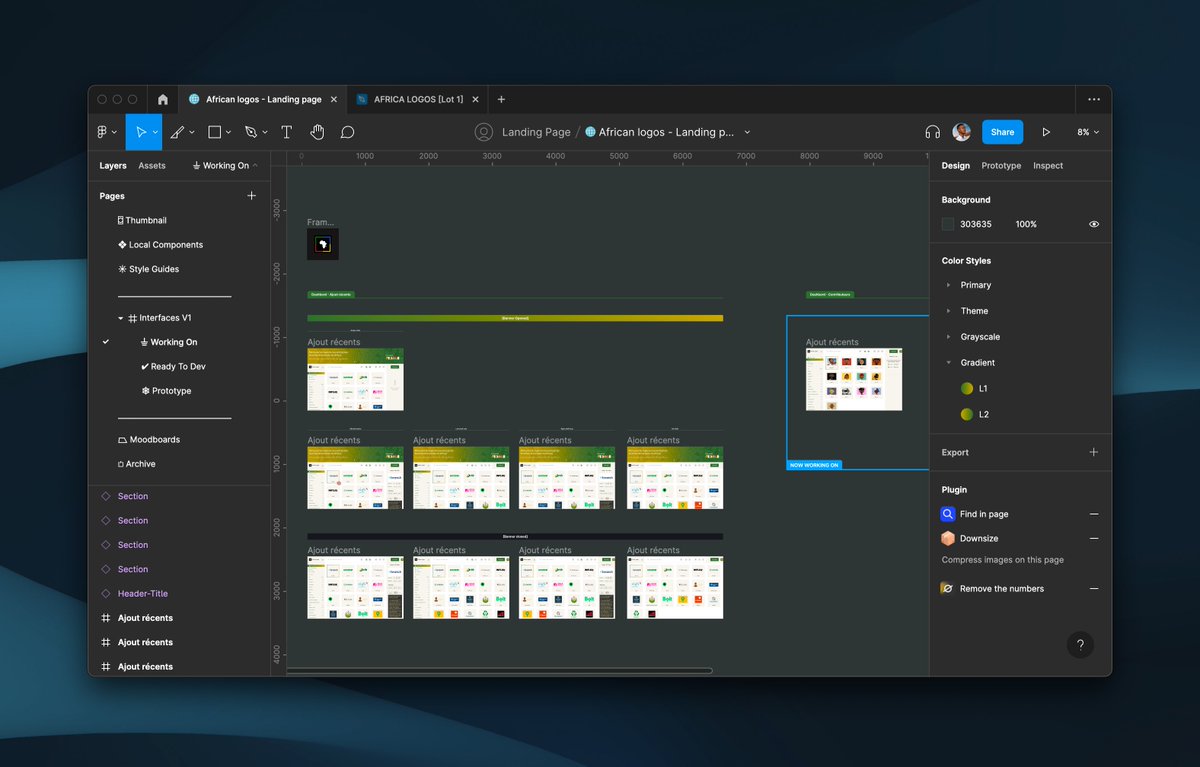Viewport: 1200px width, 767px height.
Task: Expand the Grayscale color styles group
Action: pos(948,337)
